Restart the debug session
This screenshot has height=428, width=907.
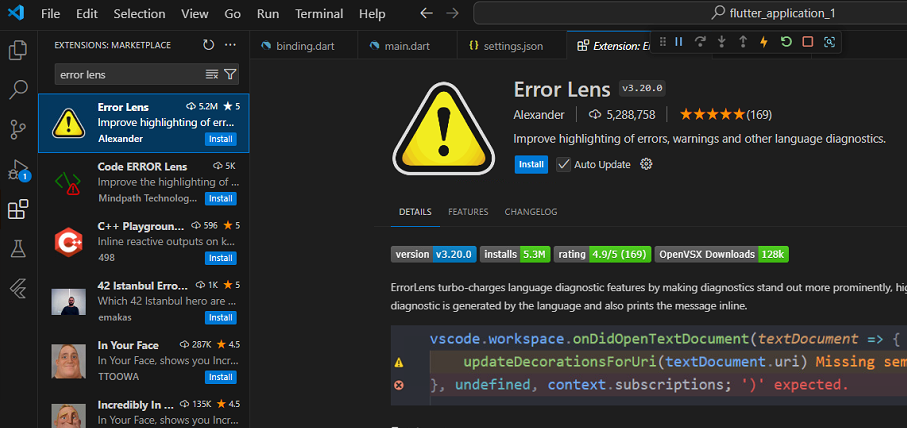point(786,42)
